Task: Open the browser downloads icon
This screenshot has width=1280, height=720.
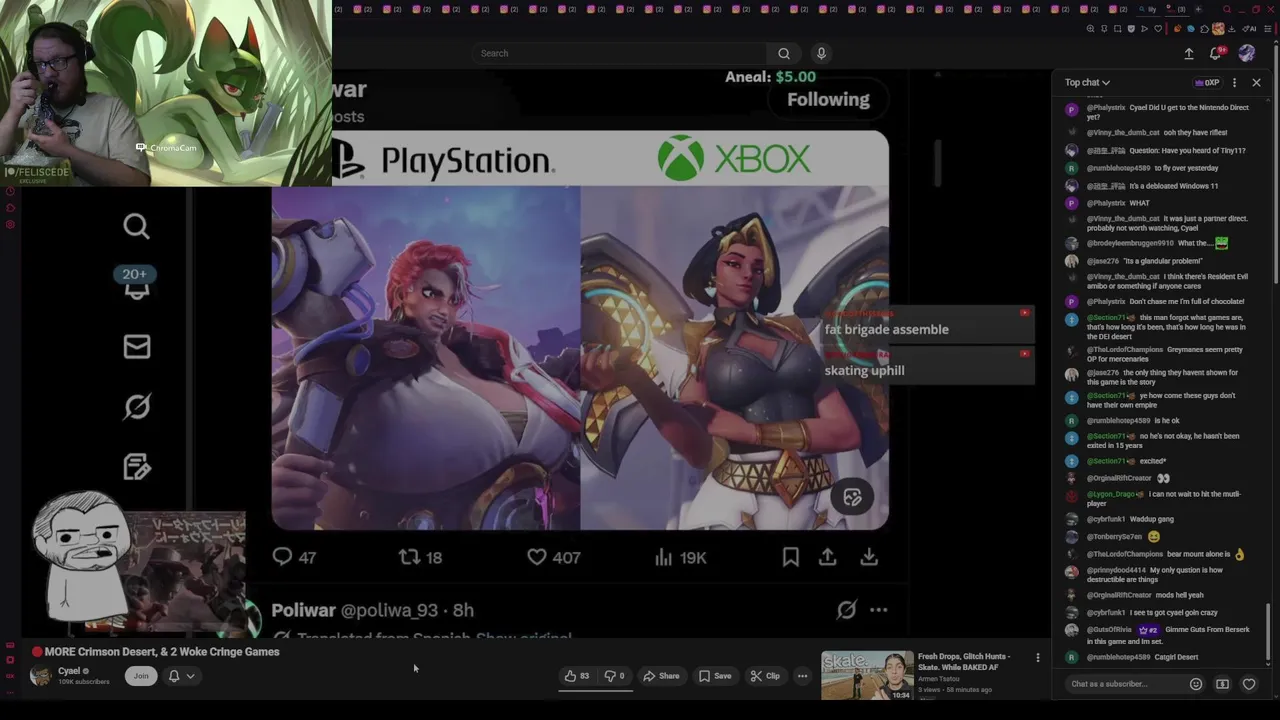Action: coord(1231,29)
